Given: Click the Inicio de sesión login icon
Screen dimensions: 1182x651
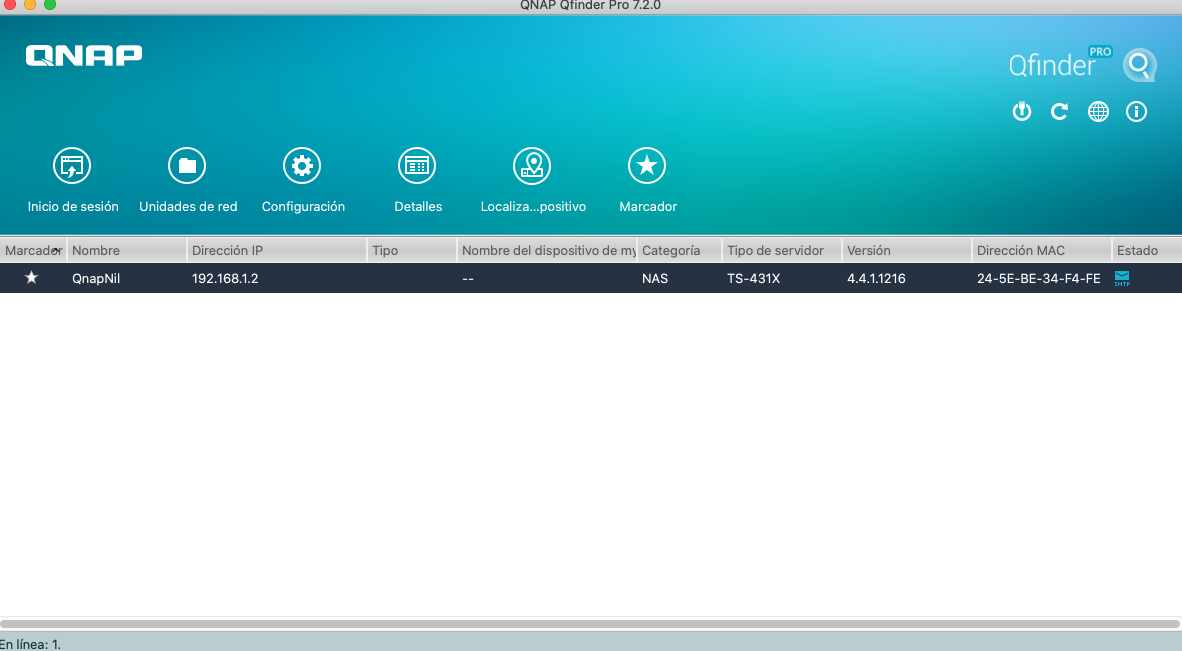Looking at the screenshot, I should (x=72, y=166).
